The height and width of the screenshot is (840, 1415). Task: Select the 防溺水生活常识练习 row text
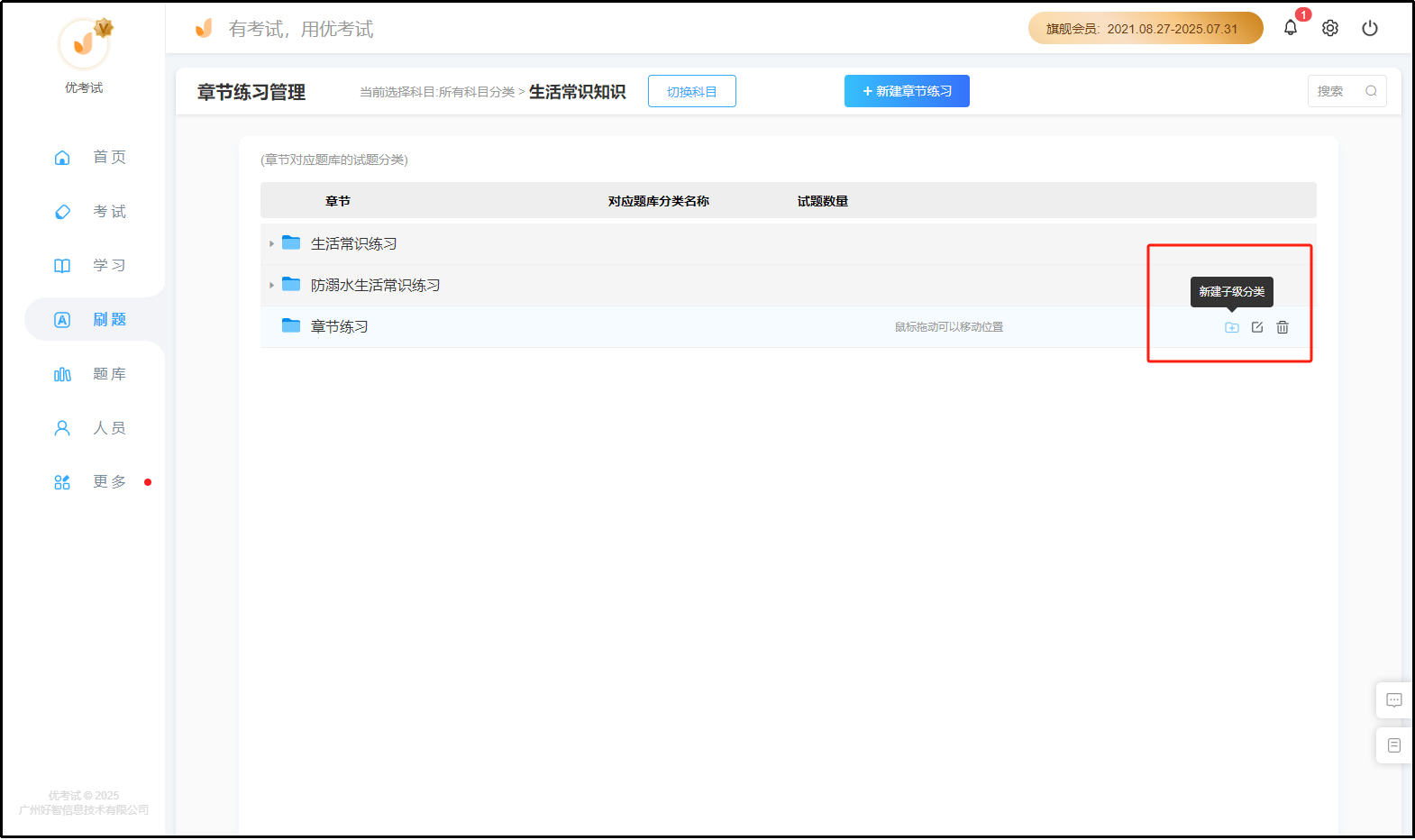(x=376, y=285)
